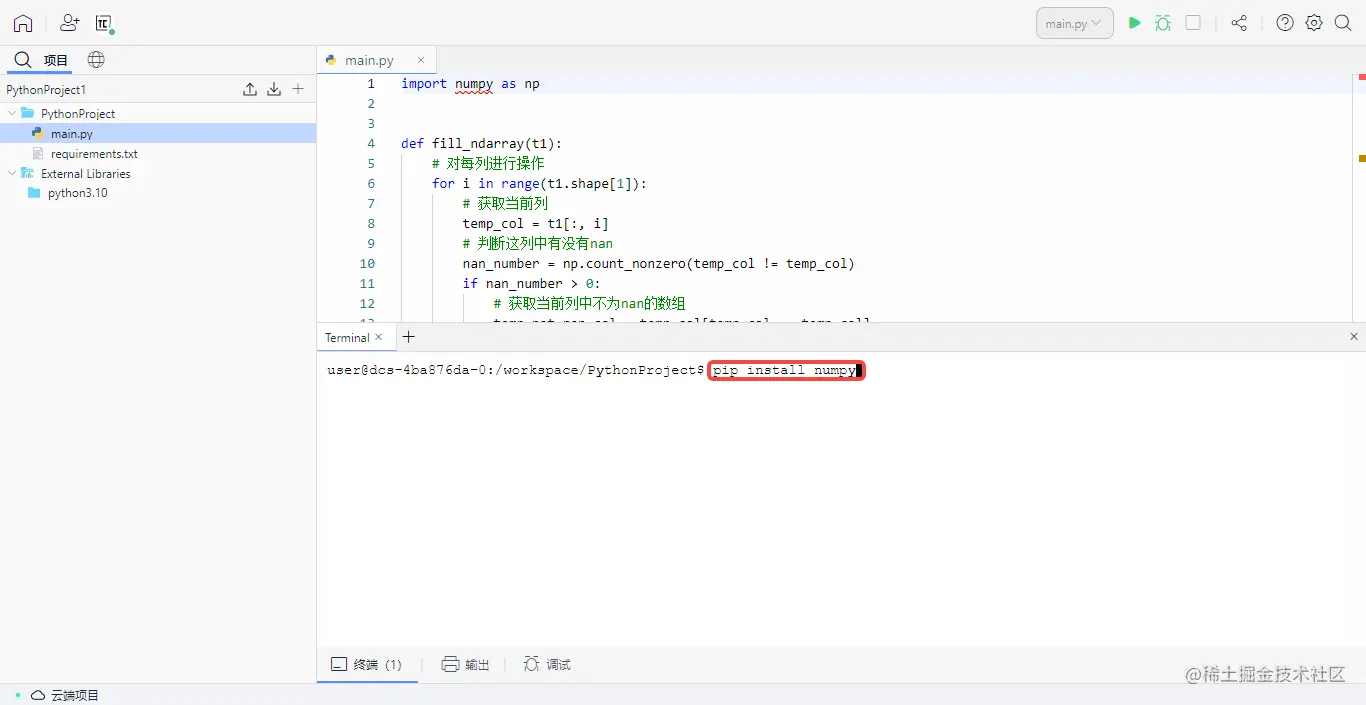Add a new file with plus icon
The image size is (1366, 705).
click(298, 89)
